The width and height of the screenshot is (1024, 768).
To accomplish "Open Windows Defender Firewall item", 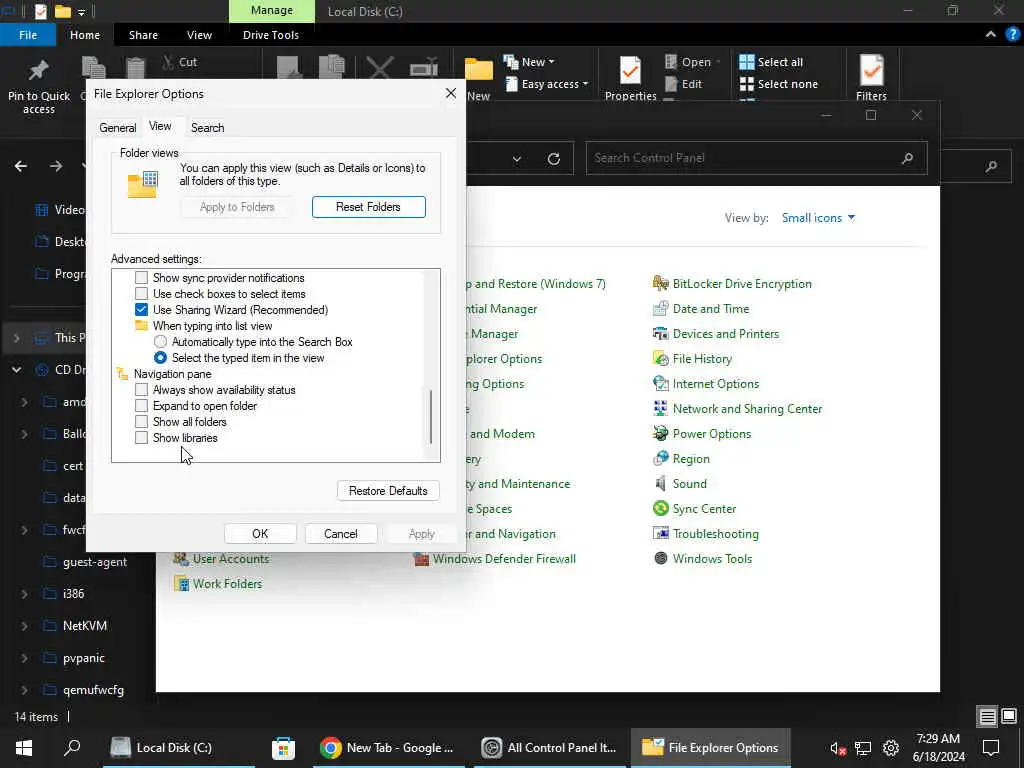I will pos(495,558).
